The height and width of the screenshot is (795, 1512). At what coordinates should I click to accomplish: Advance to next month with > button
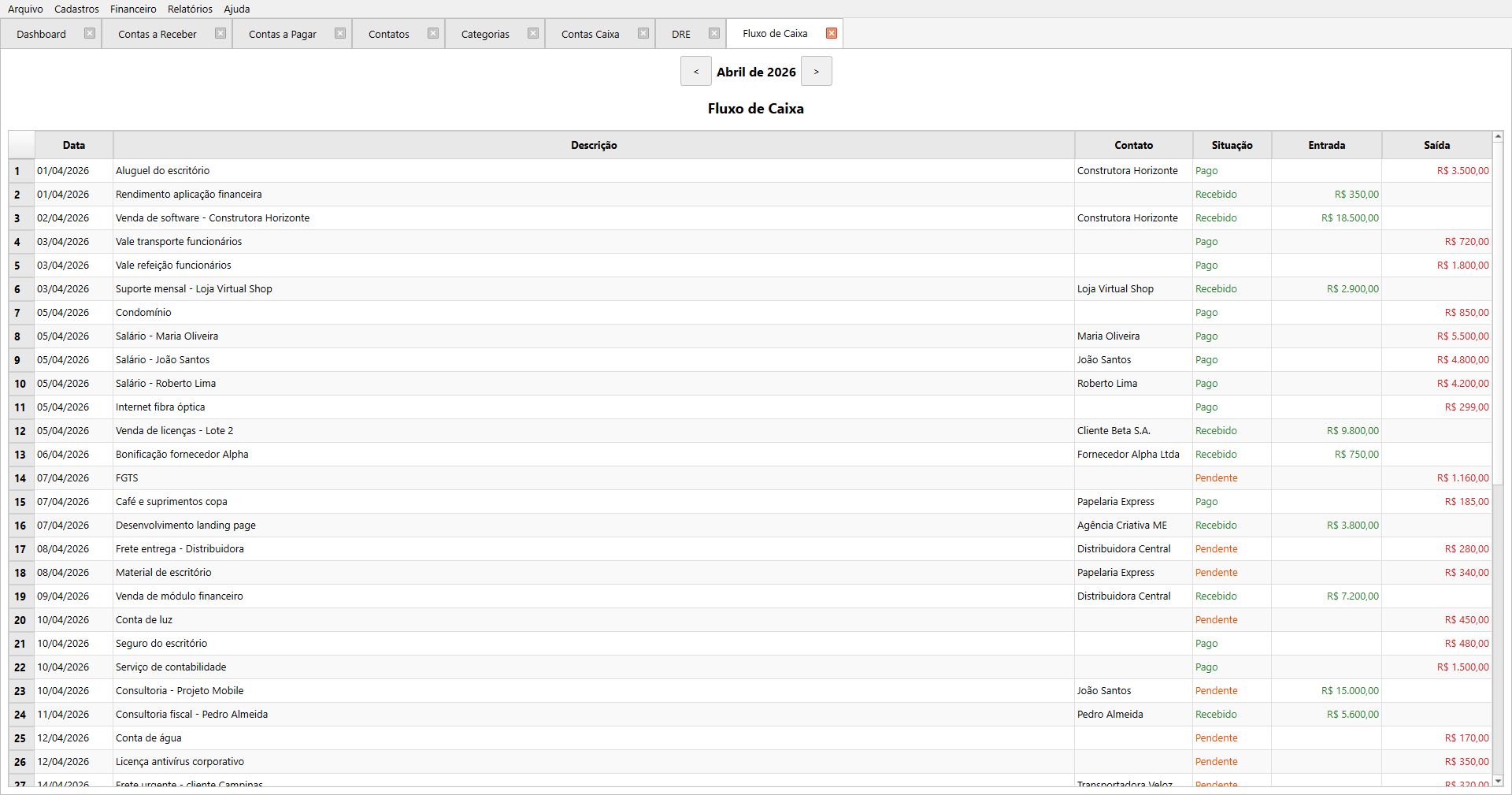[817, 72]
